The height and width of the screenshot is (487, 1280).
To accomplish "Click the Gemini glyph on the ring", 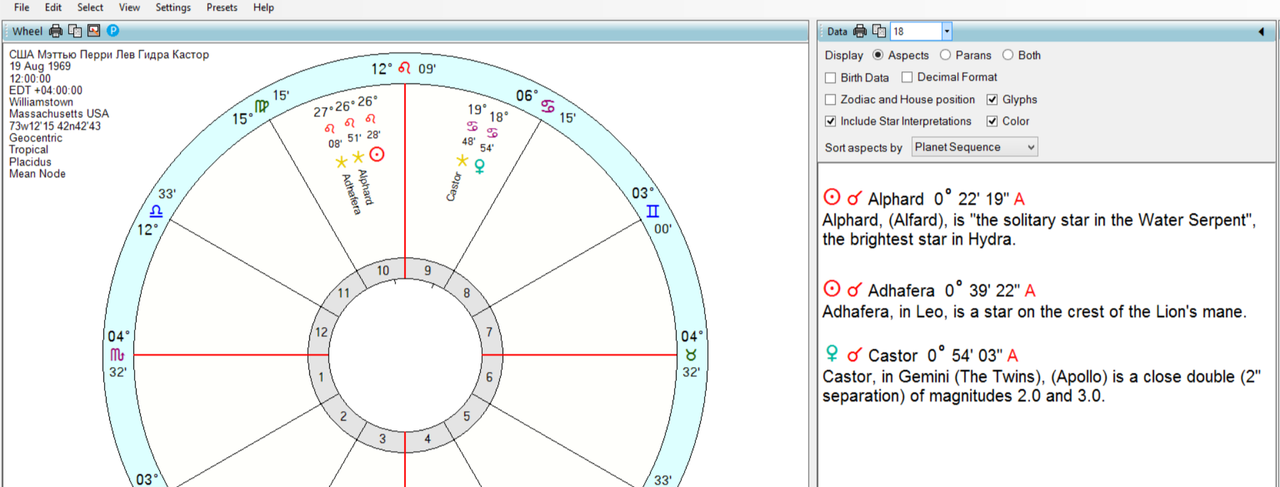I will click(653, 212).
